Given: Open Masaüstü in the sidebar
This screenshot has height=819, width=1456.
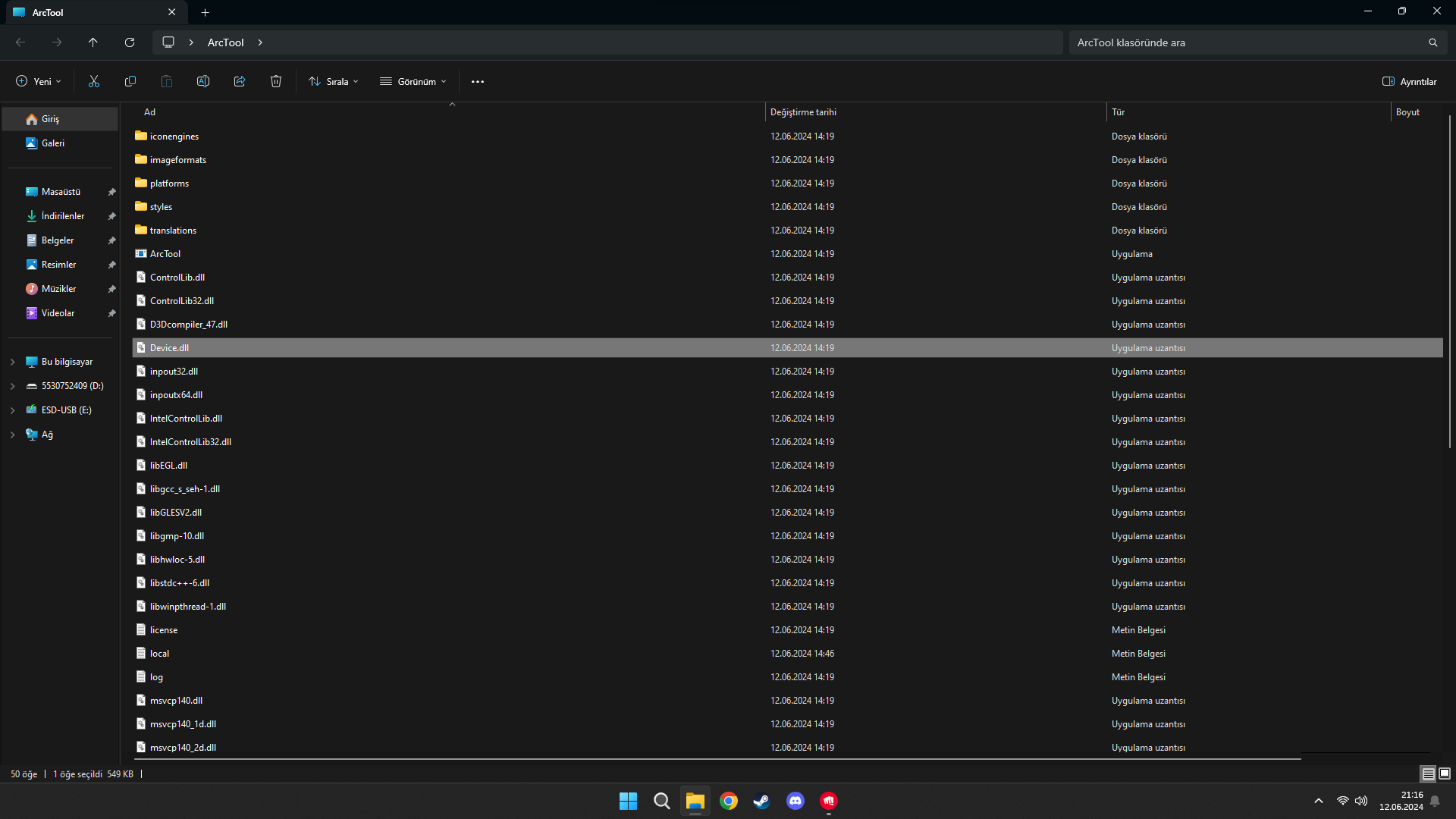Looking at the screenshot, I should coord(61,192).
